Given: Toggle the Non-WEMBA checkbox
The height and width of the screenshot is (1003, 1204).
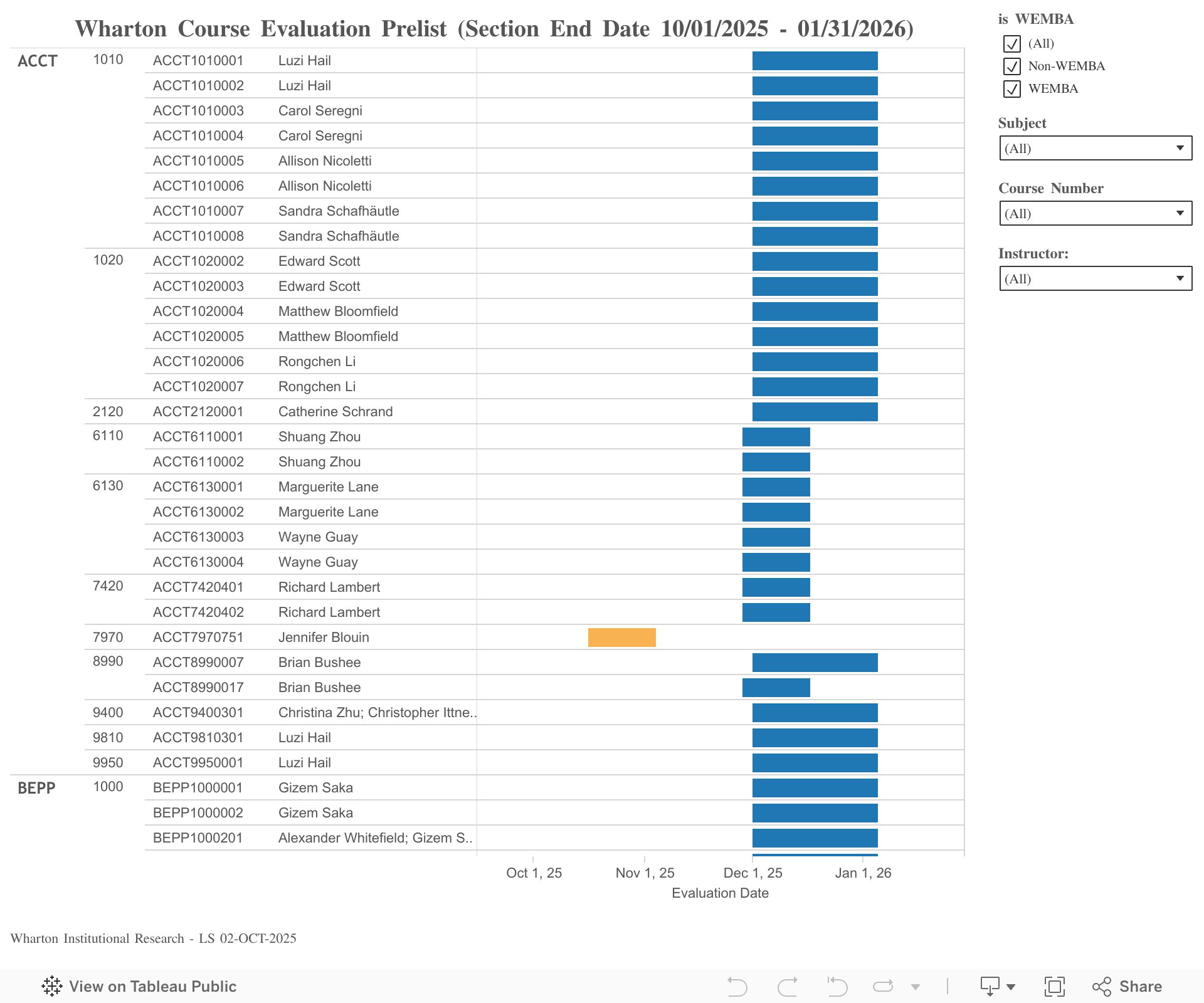Looking at the screenshot, I should click(1012, 66).
